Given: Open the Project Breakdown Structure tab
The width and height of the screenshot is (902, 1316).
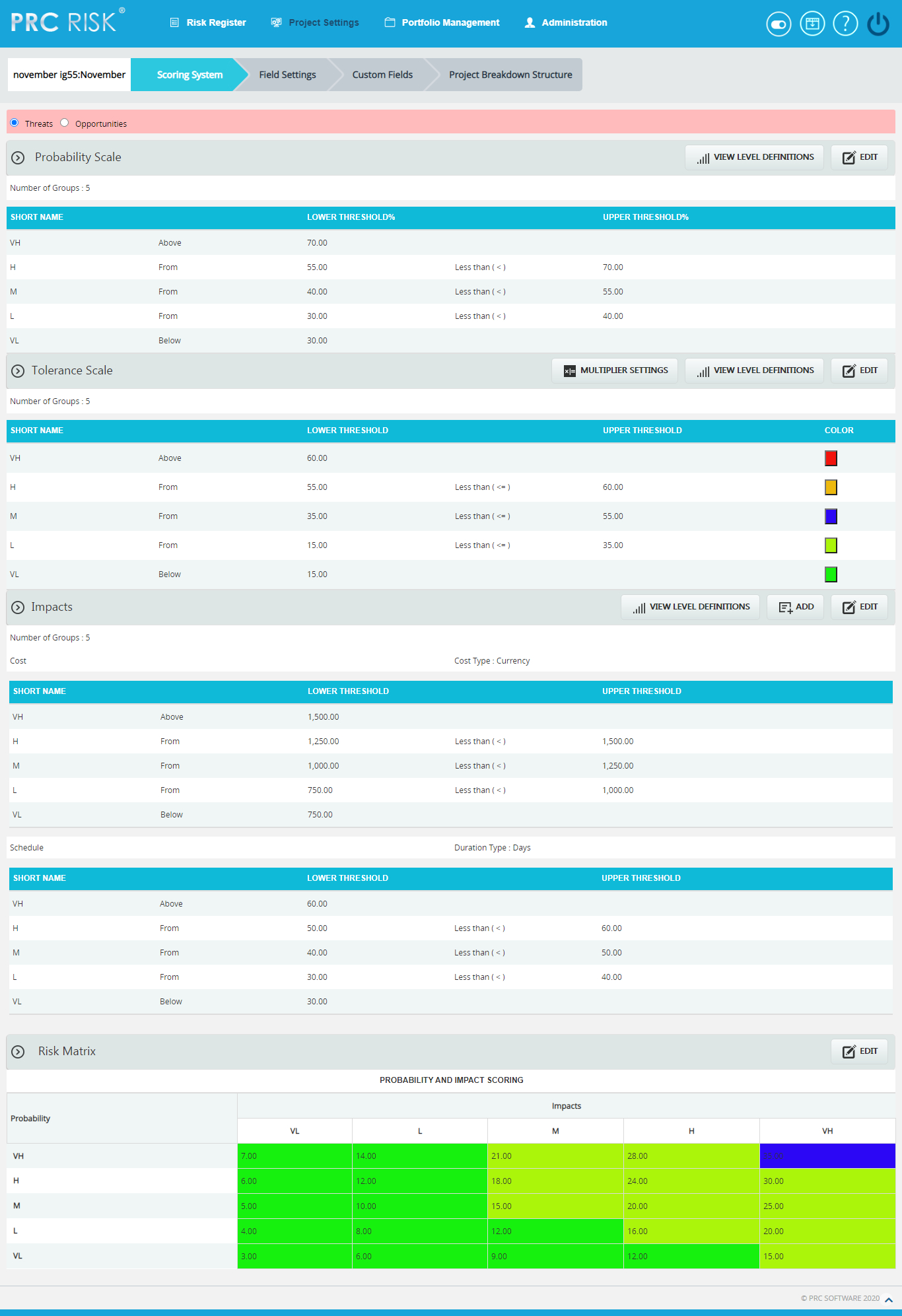Looking at the screenshot, I should point(510,75).
